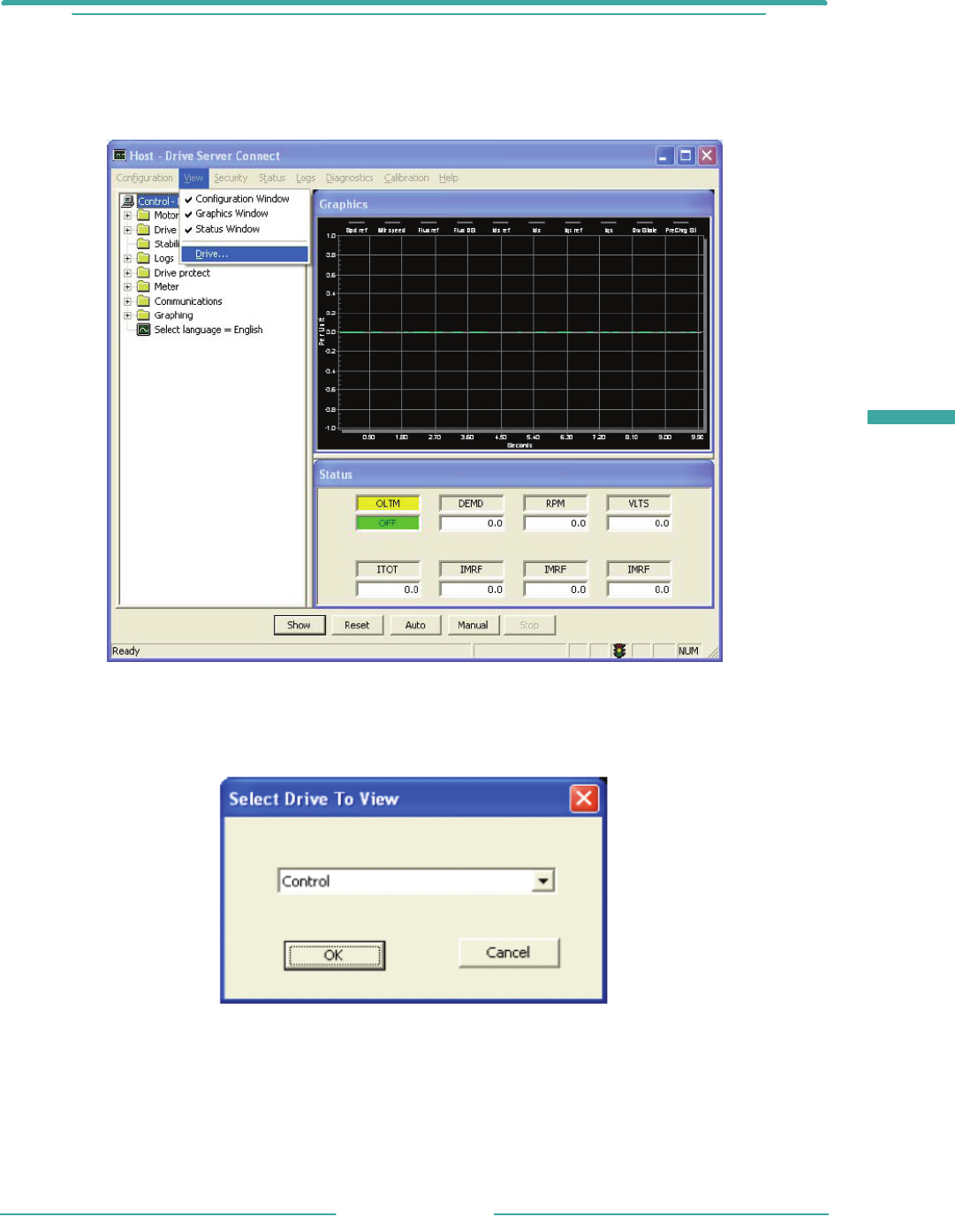
Task: Click the Show button
Action: pyautogui.click(x=299, y=625)
